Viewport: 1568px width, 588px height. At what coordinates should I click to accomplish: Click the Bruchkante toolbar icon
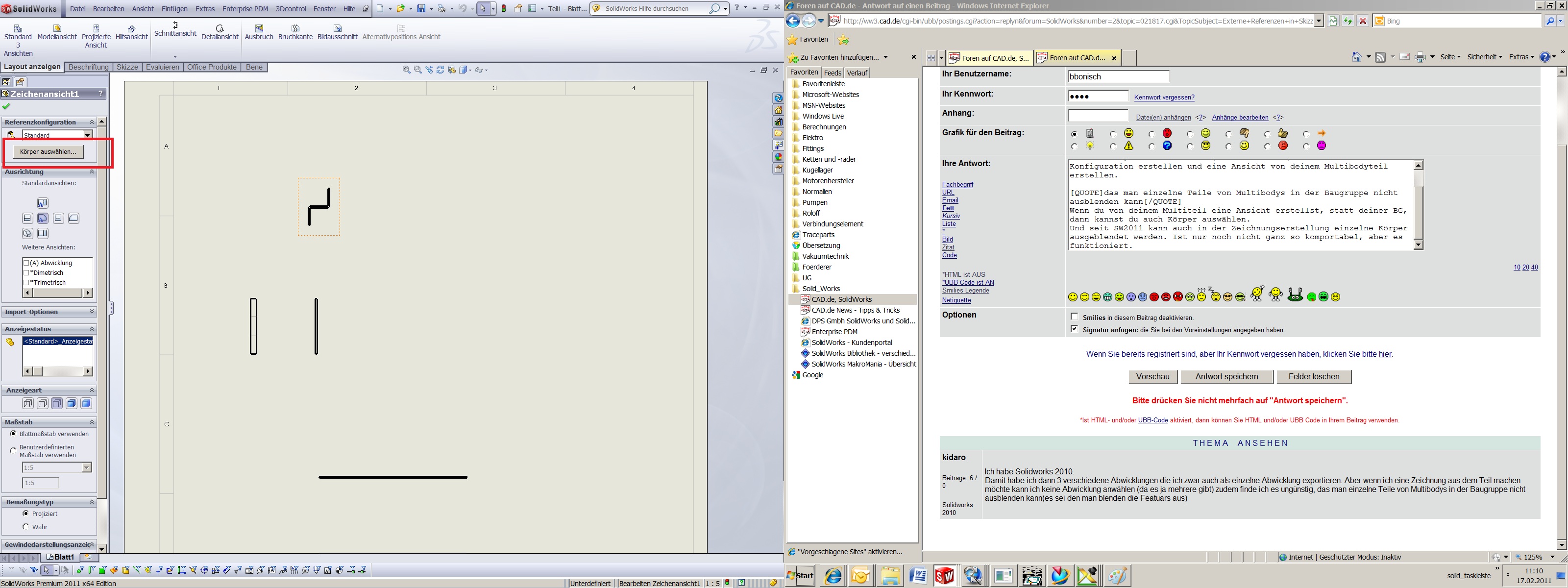point(295,28)
